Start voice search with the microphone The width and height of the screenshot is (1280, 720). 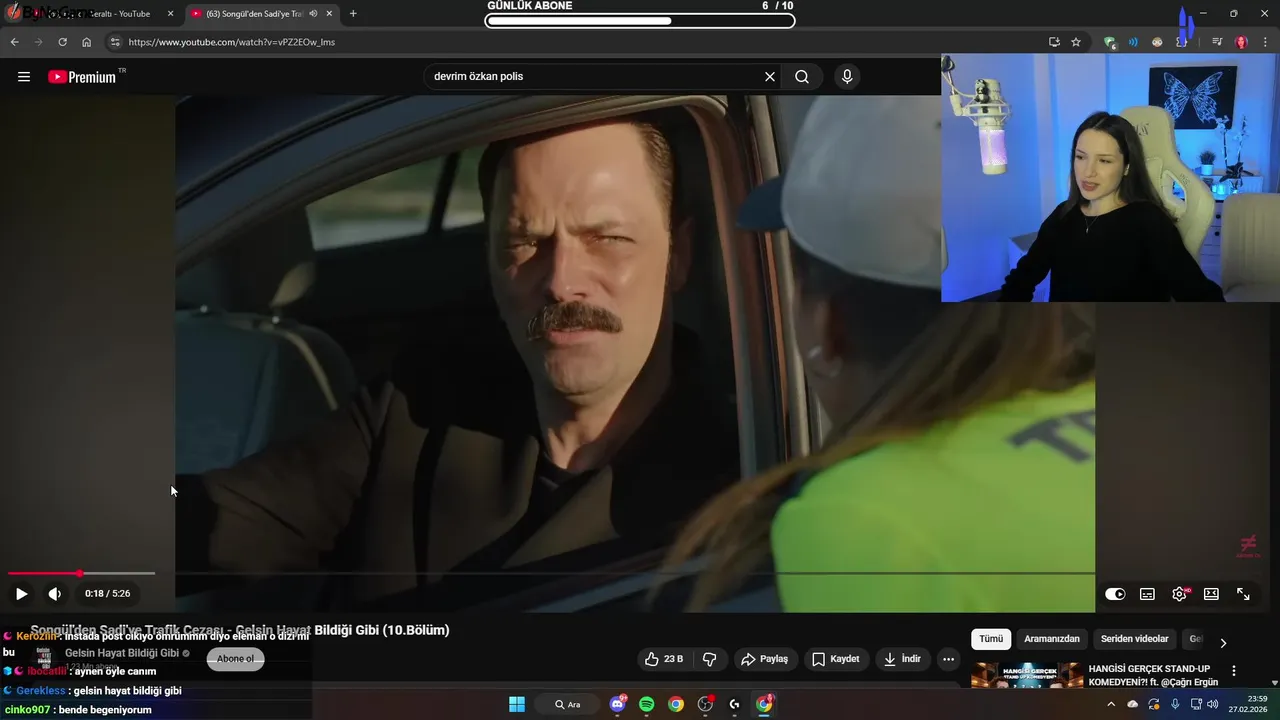click(x=847, y=77)
